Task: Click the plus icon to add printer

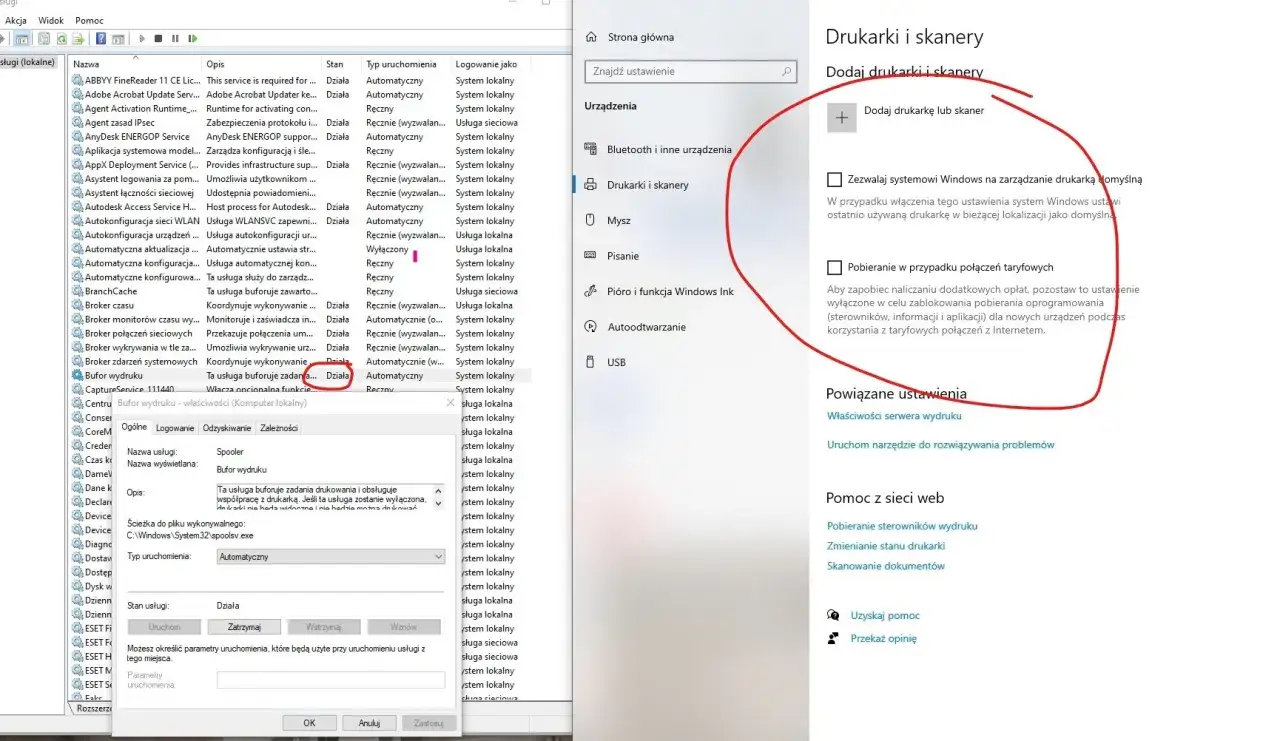Action: coord(842,117)
